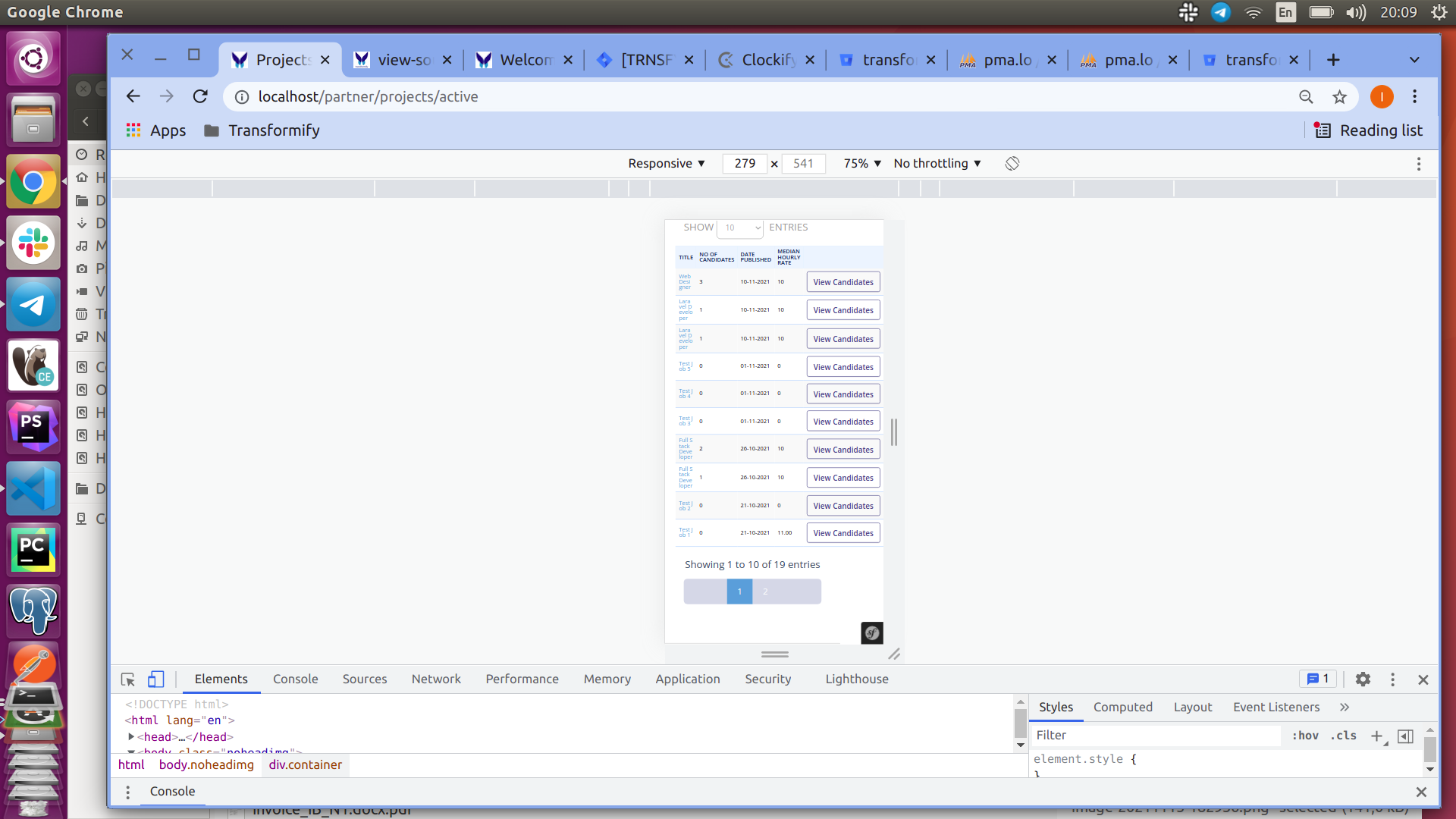1456x819 pixels.
Task: Switch to the Network tab
Action: [x=435, y=679]
